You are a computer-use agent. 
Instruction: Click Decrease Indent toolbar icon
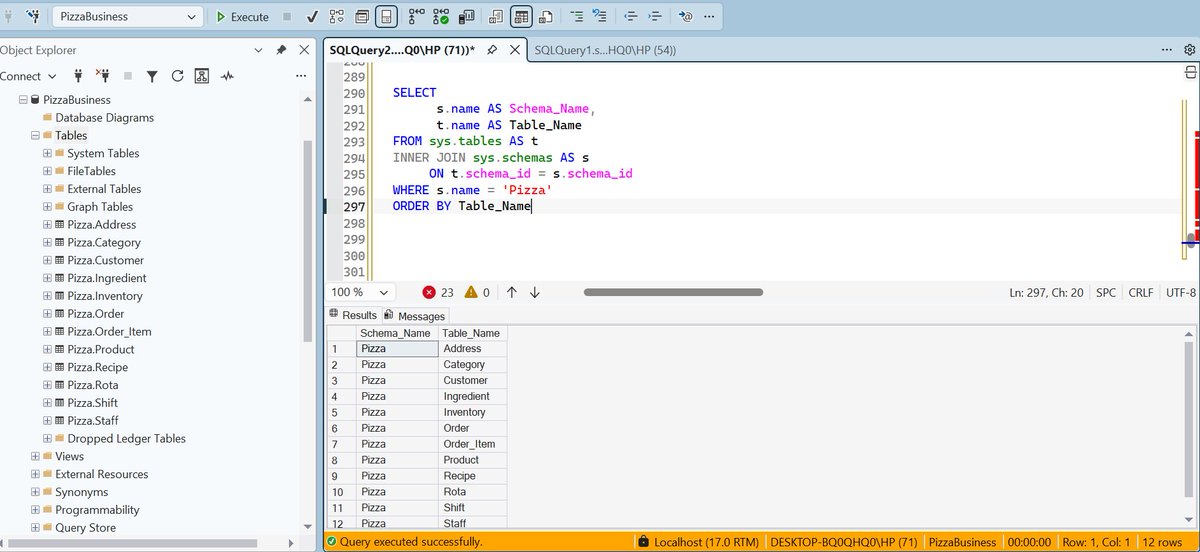(630, 17)
